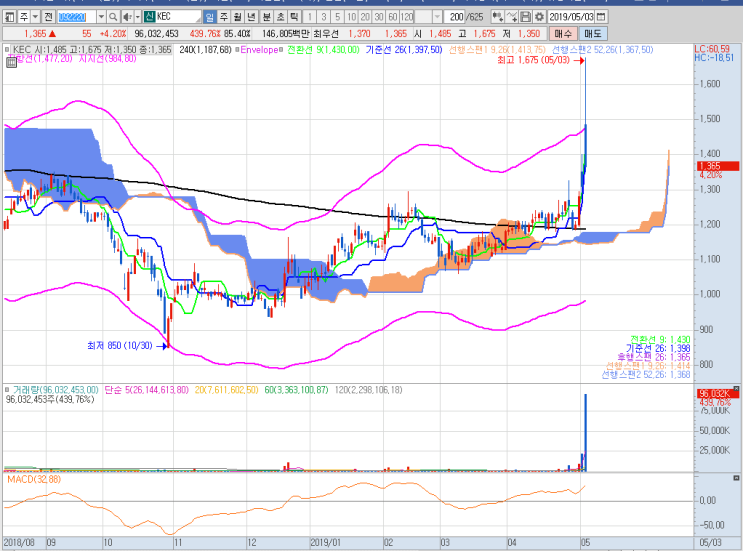The height and width of the screenshot is (551, 743).
Task: Click the 240(1,187,68) moving average label
Action: [205, 50]
